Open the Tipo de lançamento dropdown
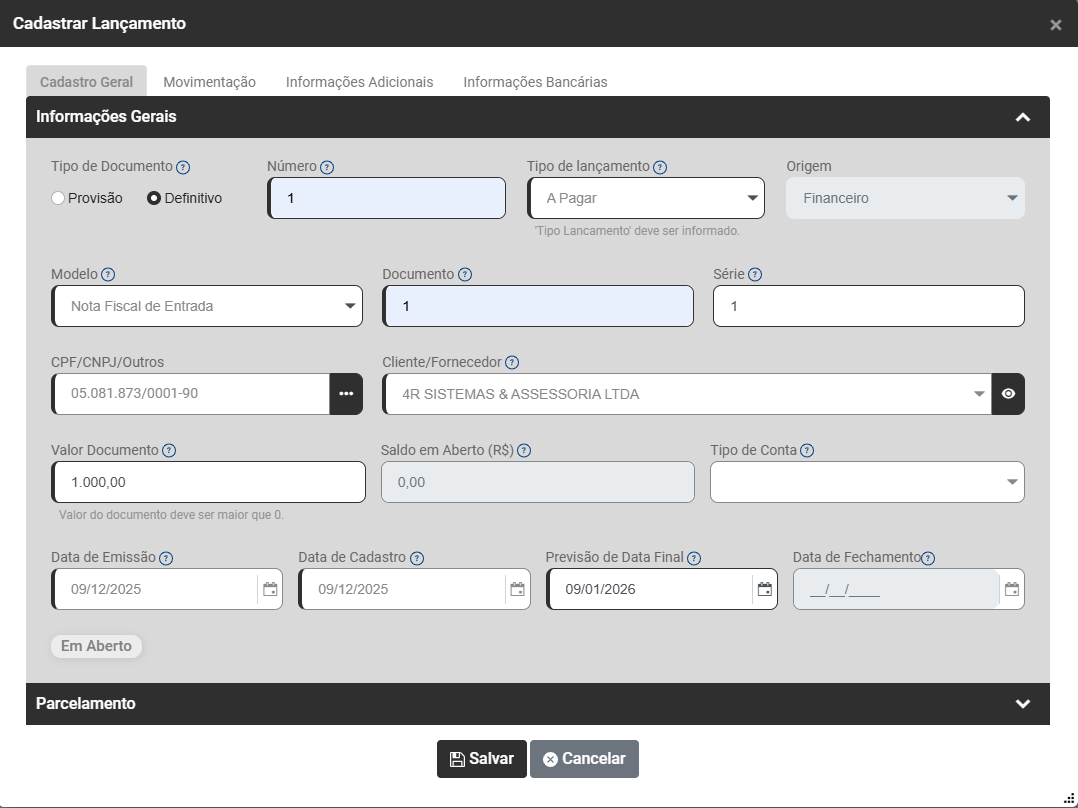Screen dimensions: 1078x808 [x=646, y=198]
